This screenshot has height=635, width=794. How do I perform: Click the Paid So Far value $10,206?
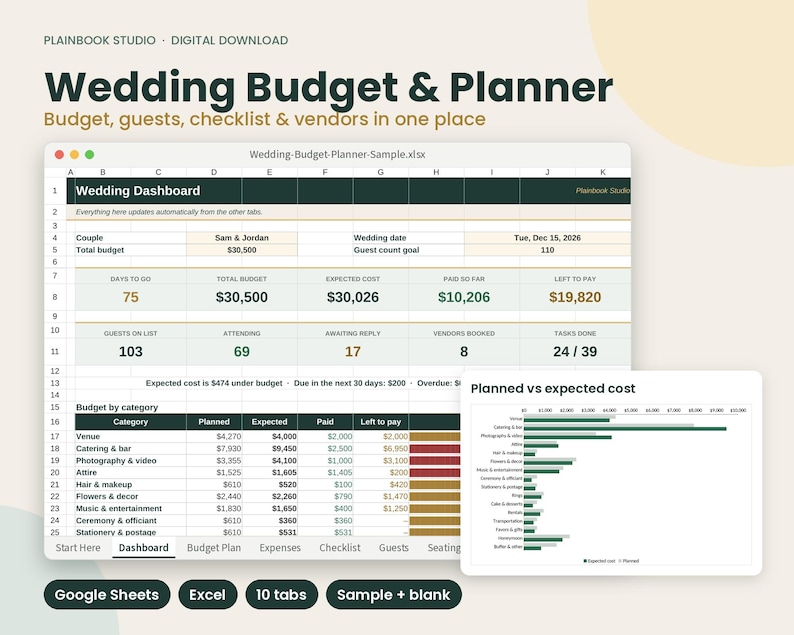click(464, 297)
